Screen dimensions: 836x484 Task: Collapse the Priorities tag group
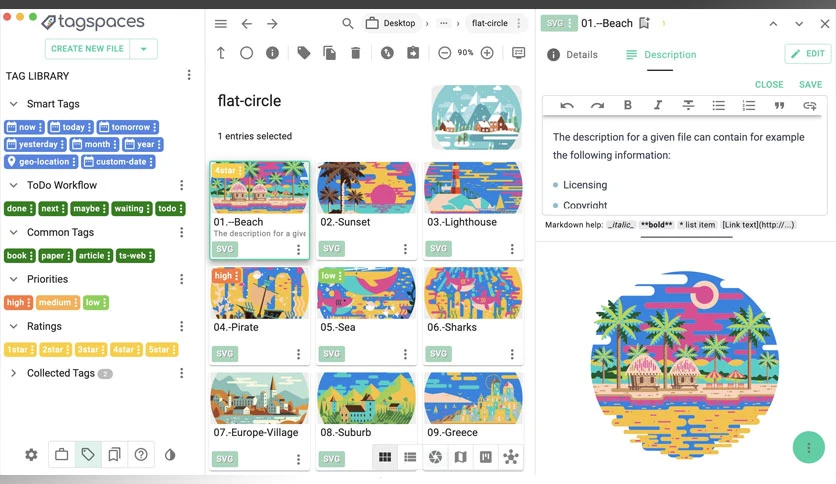click(14, 279)
